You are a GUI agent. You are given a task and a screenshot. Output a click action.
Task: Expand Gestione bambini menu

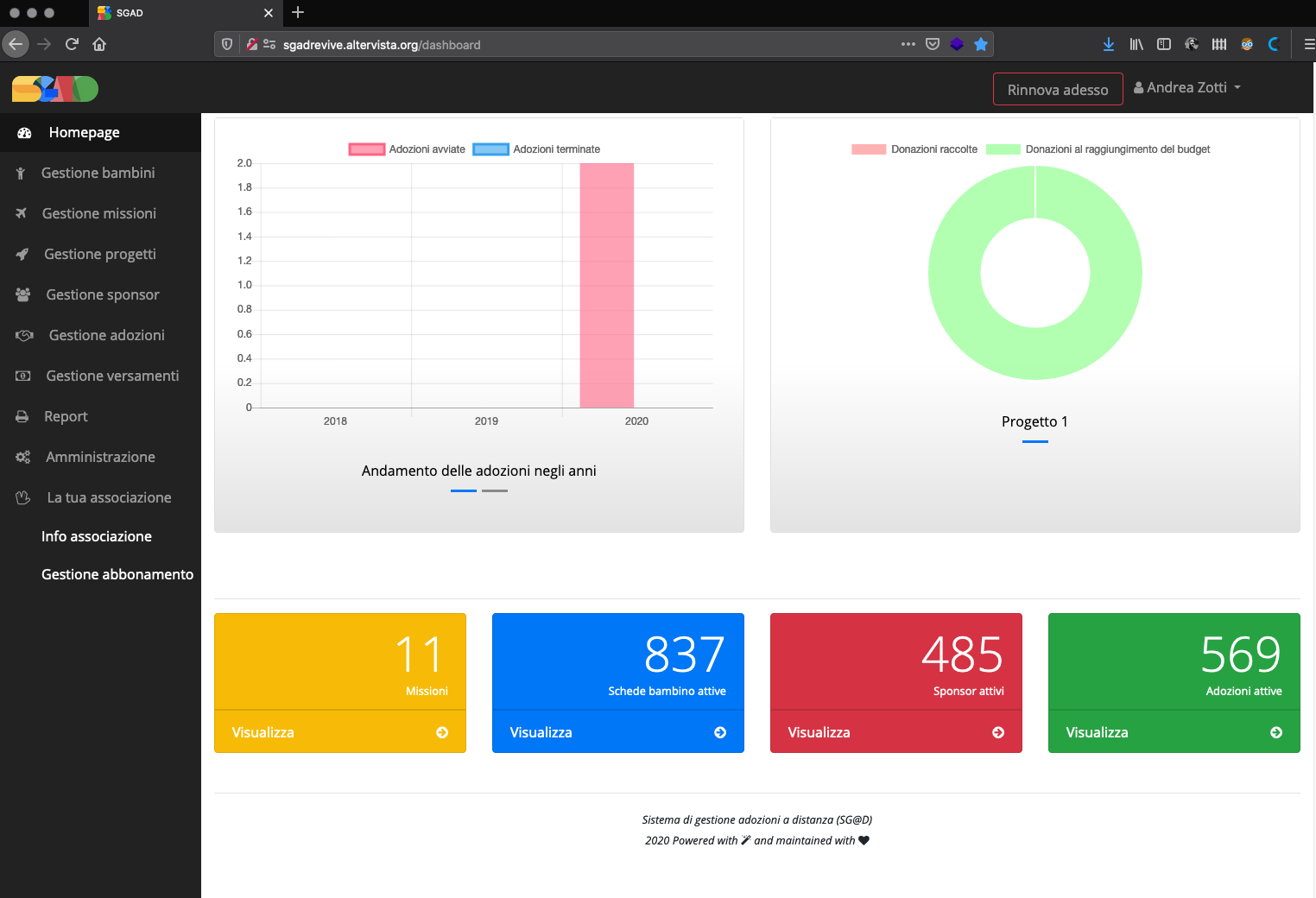point(100,173)
